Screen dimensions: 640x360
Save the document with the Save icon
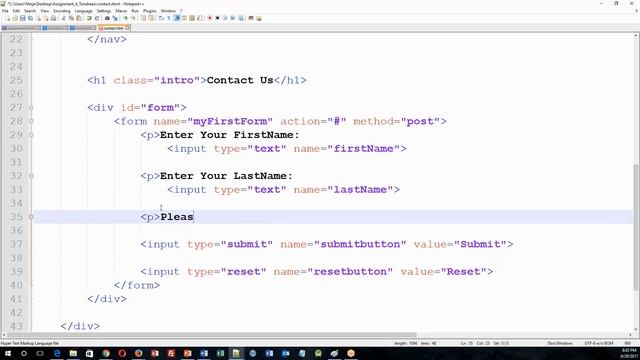pos(23,18)
